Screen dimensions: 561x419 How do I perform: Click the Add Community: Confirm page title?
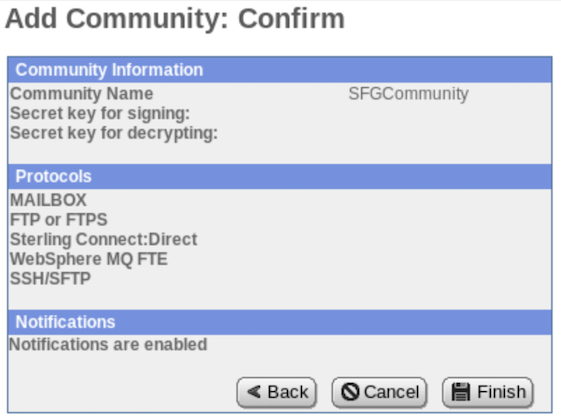pos(175,19)
